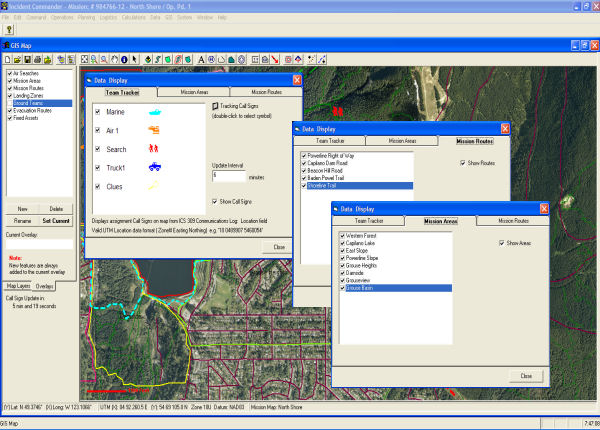Select the Grouse Basin area row
The width and height of the screenshot is (600, 430).
pos(396,288)
